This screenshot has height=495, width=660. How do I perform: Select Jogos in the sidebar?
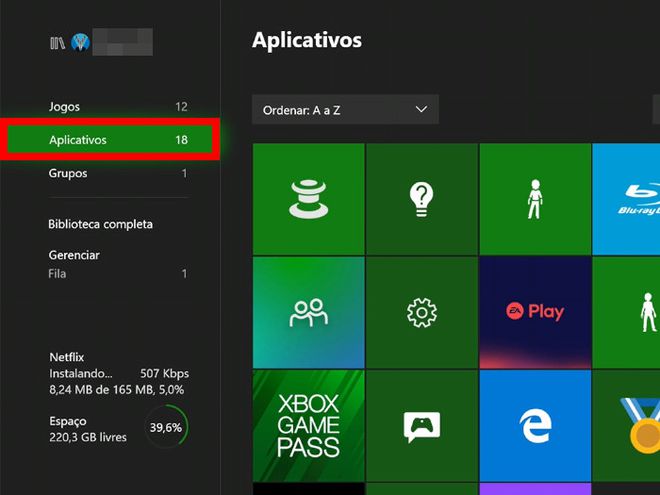118,106
